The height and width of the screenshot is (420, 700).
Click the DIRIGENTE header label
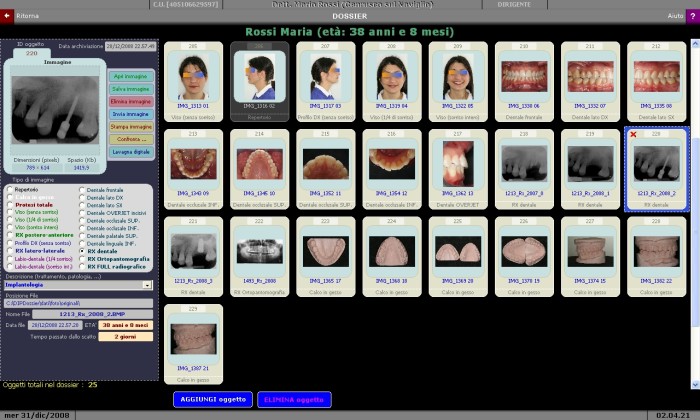(514, 4)
